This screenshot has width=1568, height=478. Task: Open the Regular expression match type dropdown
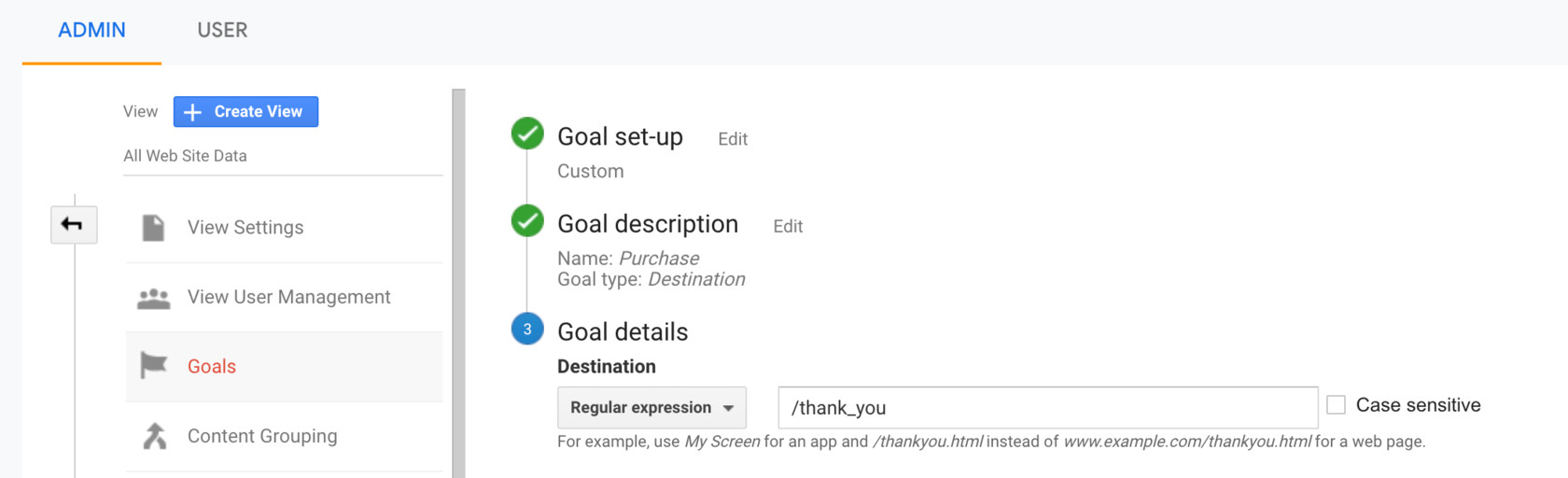[651, 408]
